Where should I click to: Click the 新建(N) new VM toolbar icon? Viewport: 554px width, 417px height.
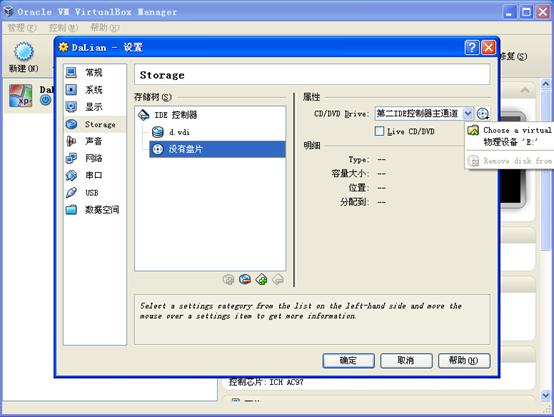click(24, 57)
